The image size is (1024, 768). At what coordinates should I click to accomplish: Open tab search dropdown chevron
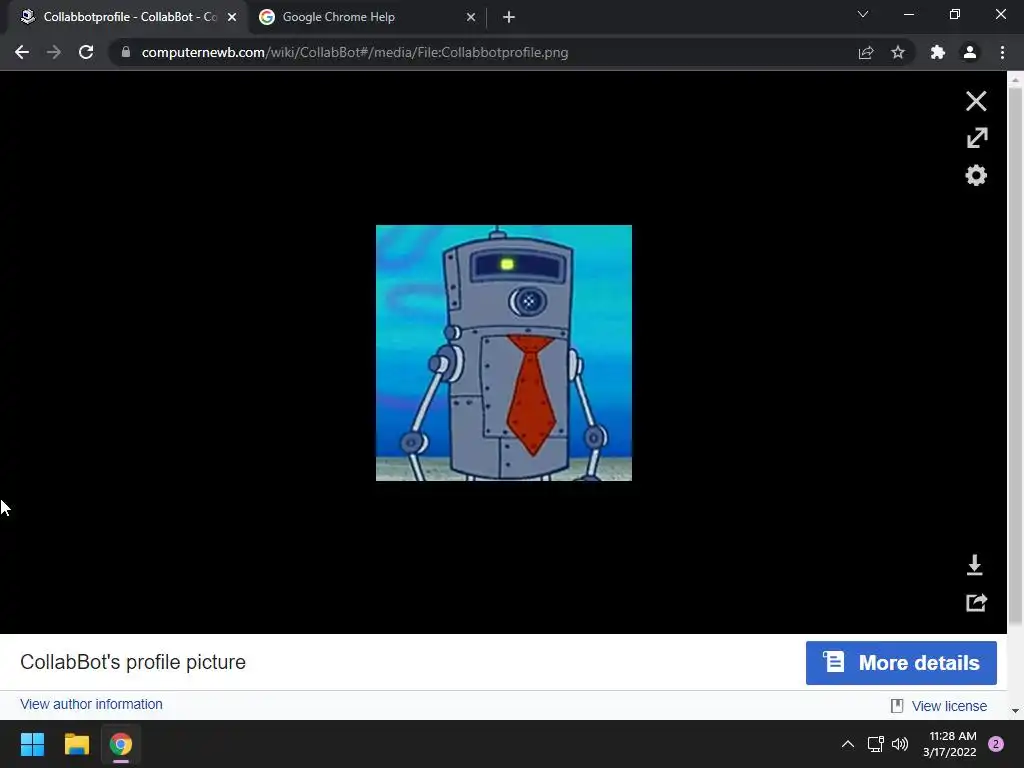click(863, 14)
